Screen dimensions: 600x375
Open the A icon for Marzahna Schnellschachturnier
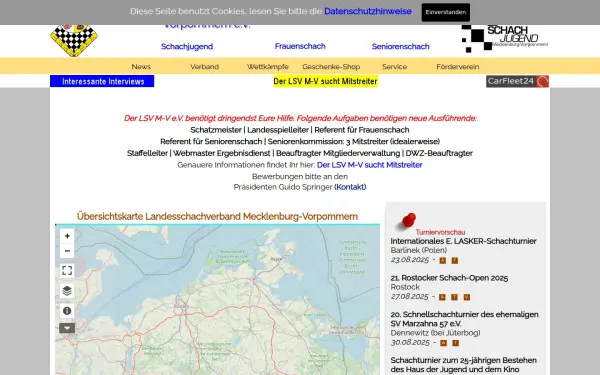443,343
